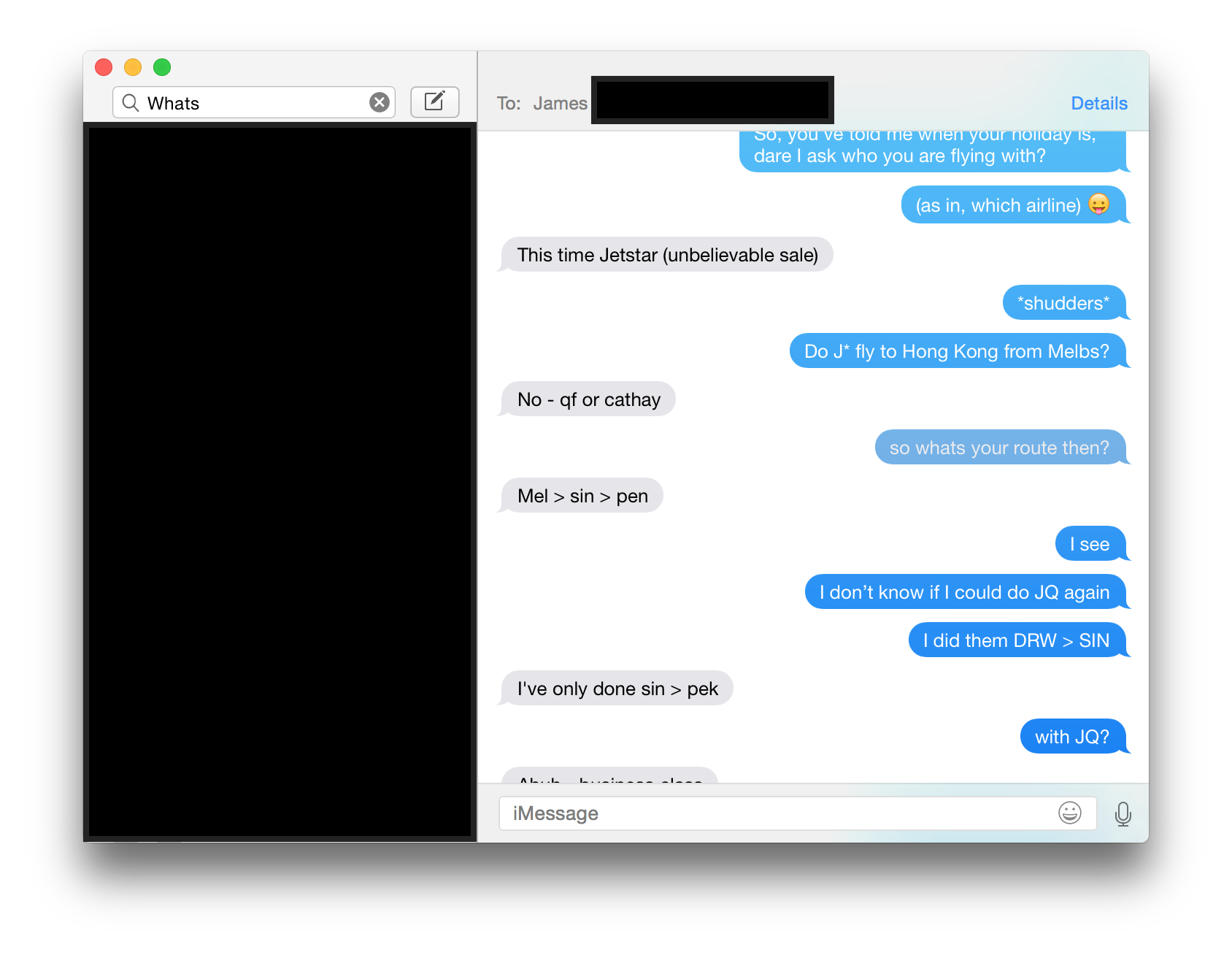
Task: Click the microphone dictation icon
Action: pyautogui.click(x=1123, y=813)
